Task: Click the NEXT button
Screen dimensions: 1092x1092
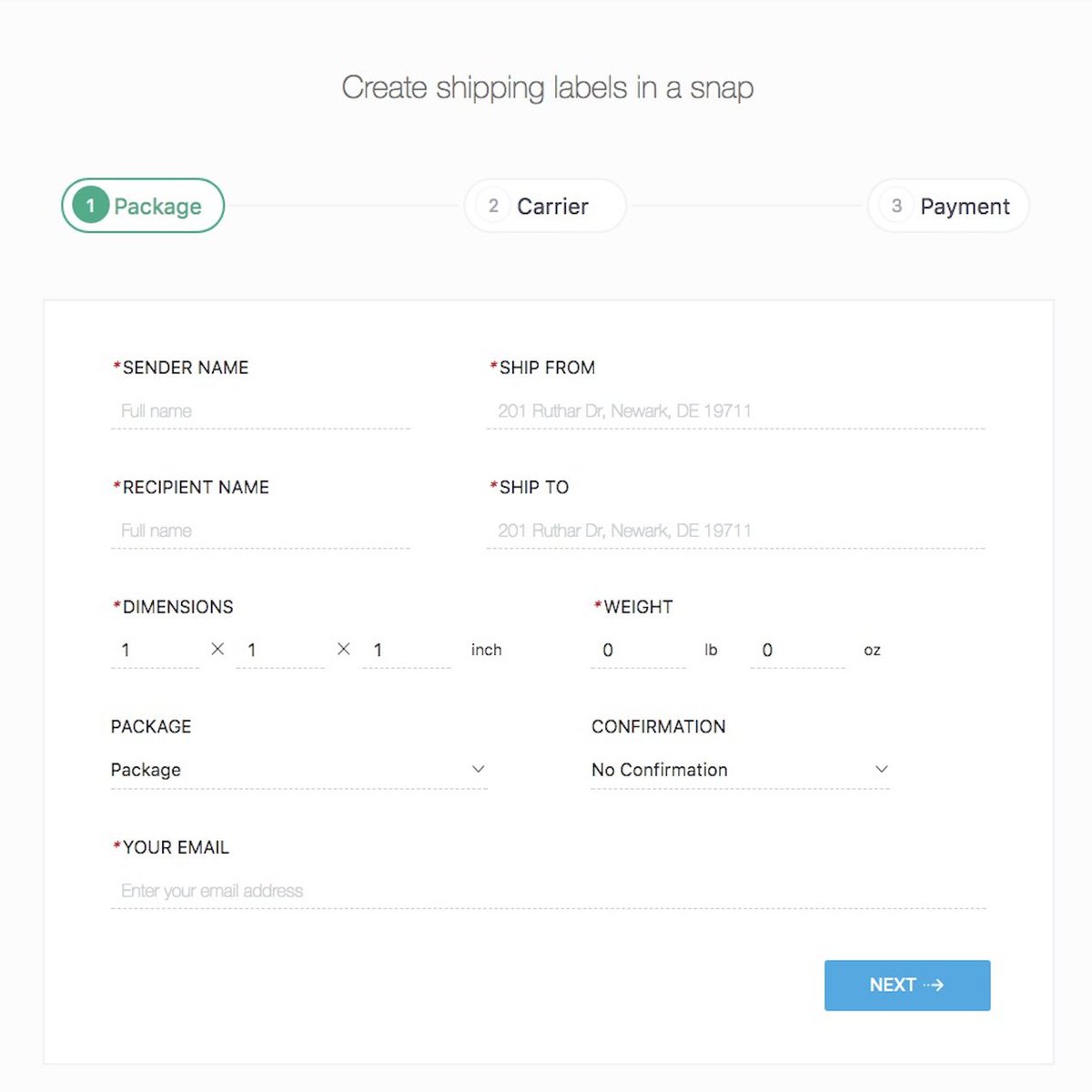Action: (x=906, y=985)
